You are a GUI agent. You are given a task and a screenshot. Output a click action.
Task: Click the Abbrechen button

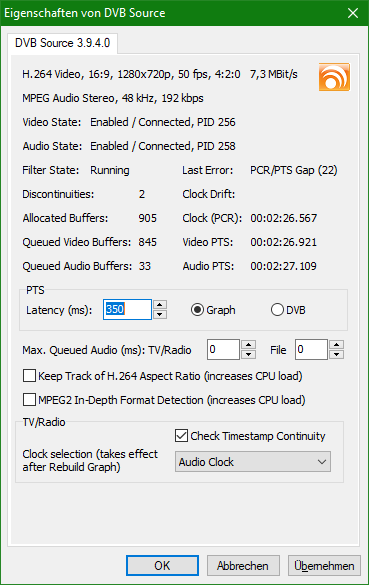[243, 566]
